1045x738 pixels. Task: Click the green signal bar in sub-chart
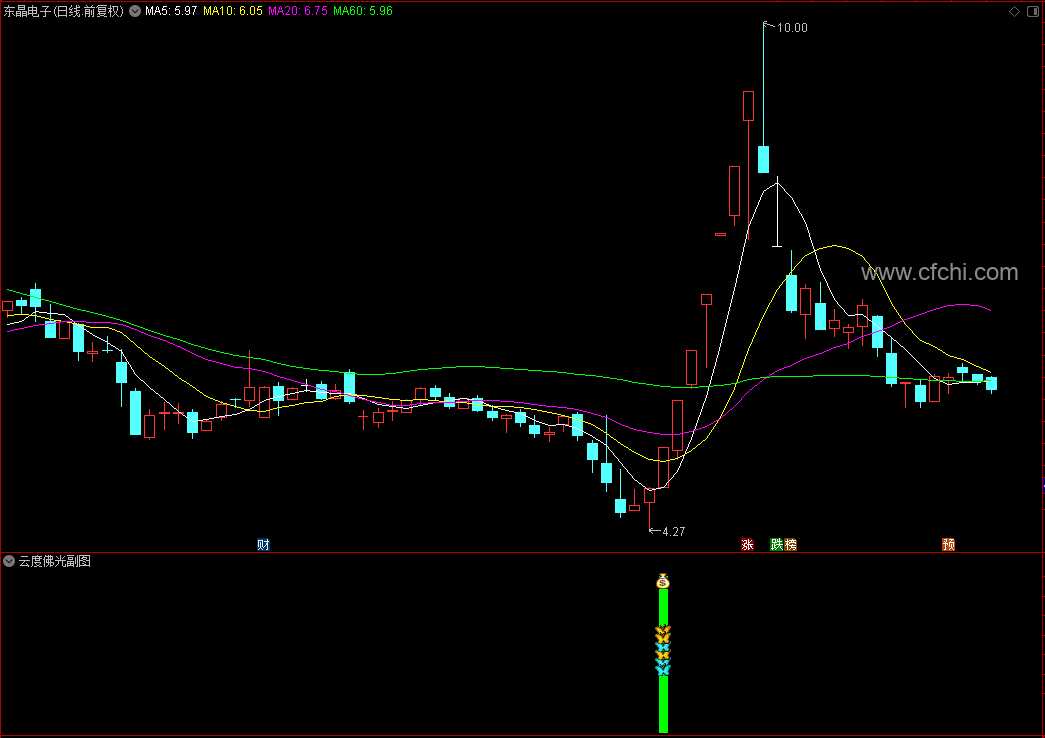click(663, 660)
